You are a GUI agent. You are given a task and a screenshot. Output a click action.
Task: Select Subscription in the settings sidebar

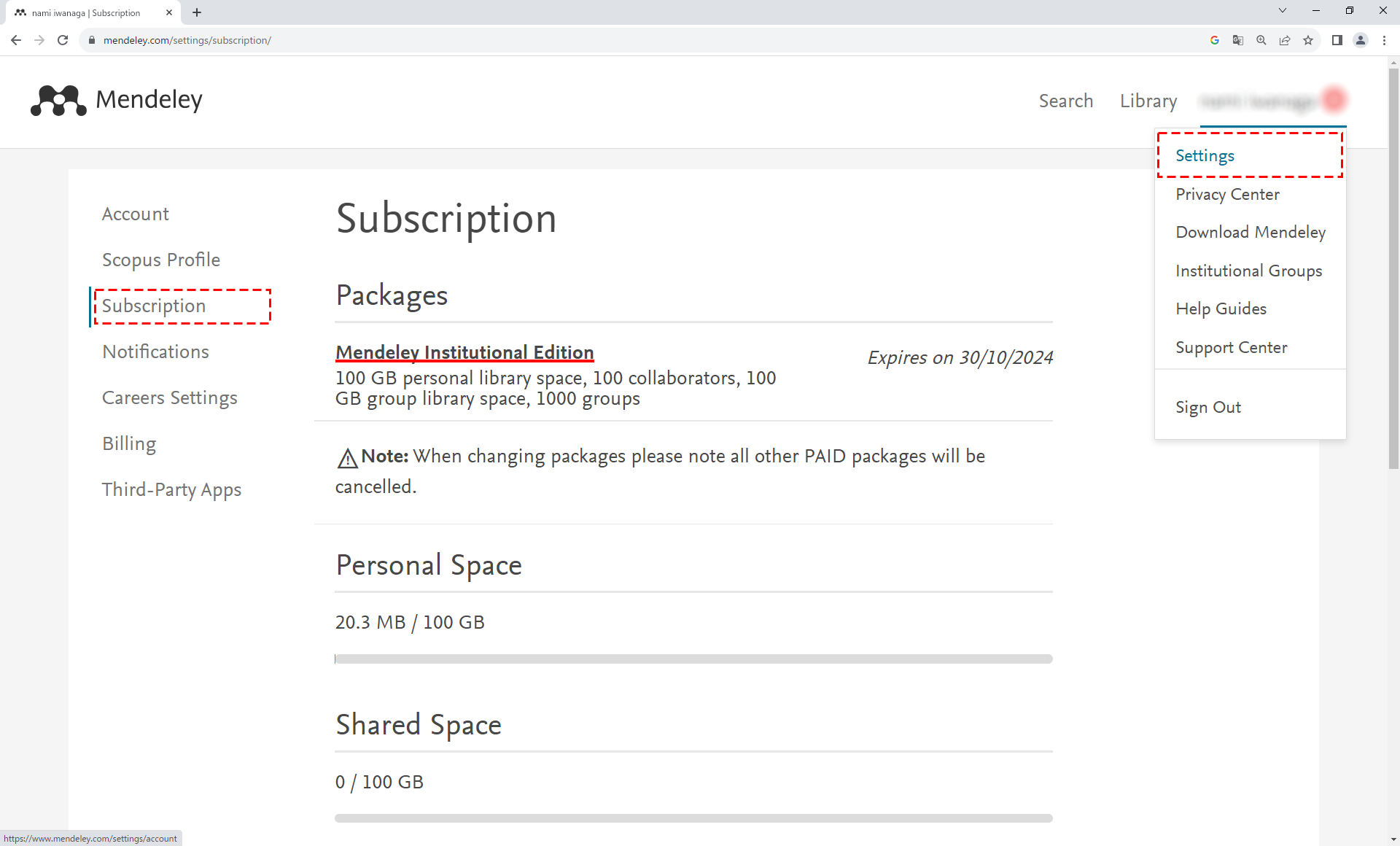[x=154, y=306]
